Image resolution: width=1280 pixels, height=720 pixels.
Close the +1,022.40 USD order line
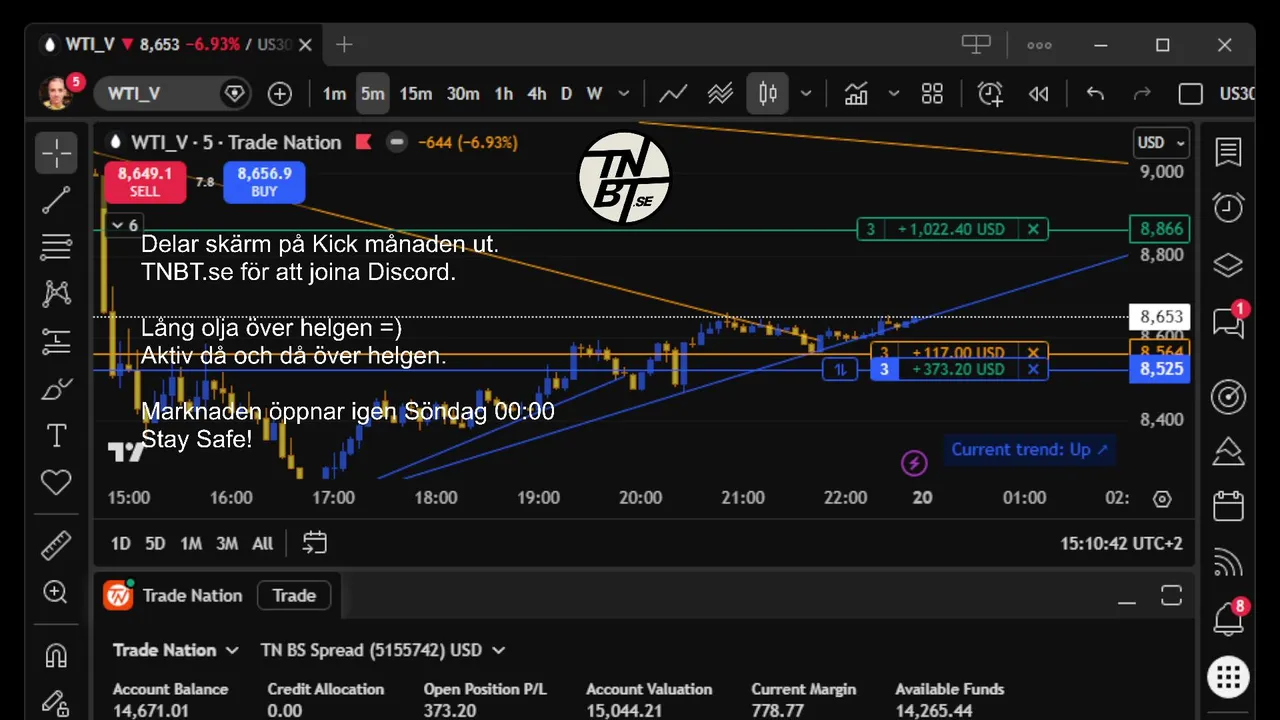coord(1033,229)
